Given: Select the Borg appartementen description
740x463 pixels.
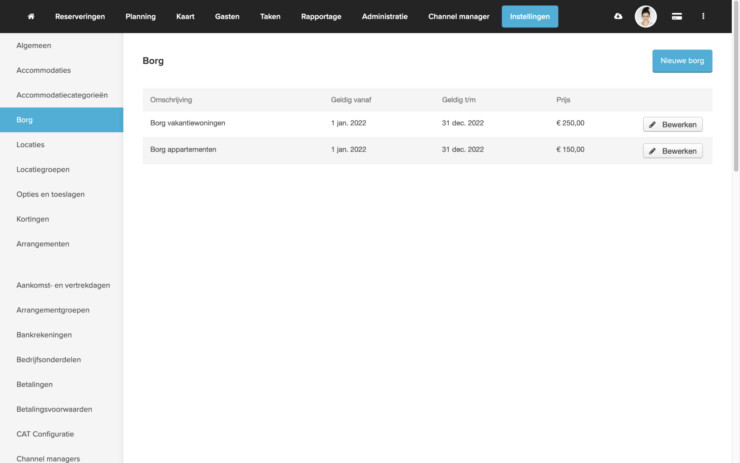Looking at the screenshot, I should click(183, 149).
